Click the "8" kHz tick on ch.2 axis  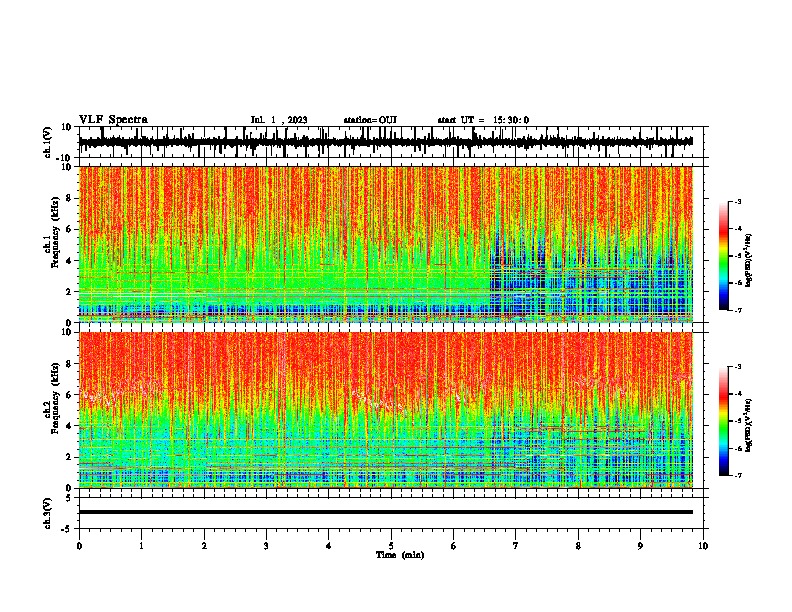69,364
